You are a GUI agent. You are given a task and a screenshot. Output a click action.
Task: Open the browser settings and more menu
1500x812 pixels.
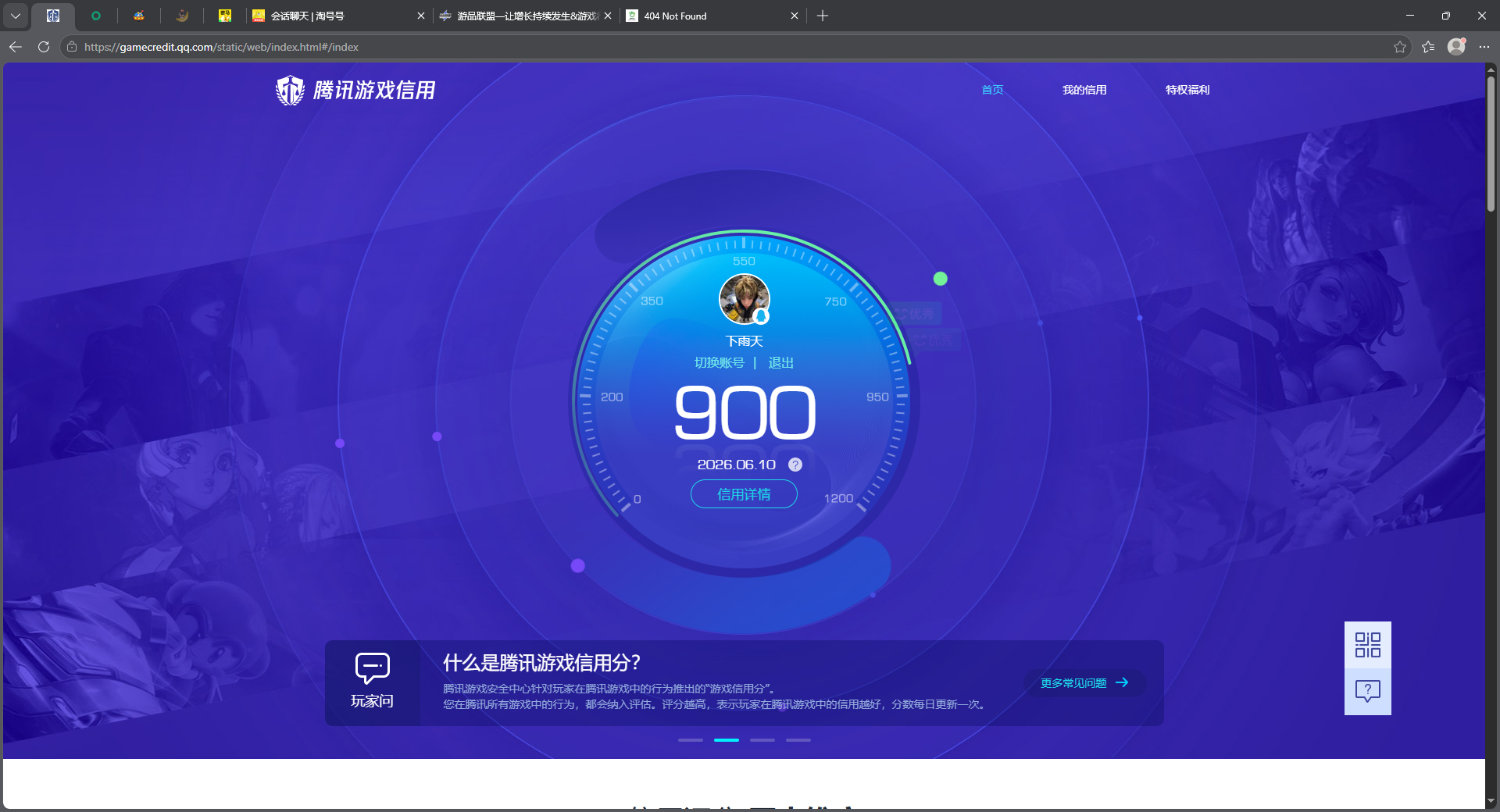pyautogui.click(x=1484, y=47)
